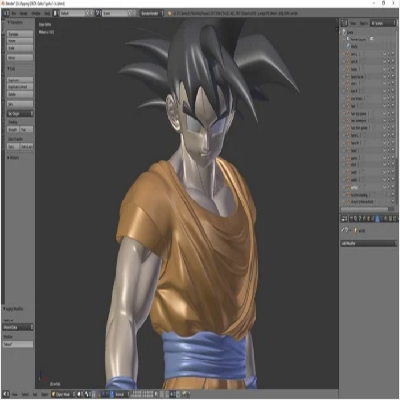
Task: Open the View menu in outliner header
Action: (353, 23)
